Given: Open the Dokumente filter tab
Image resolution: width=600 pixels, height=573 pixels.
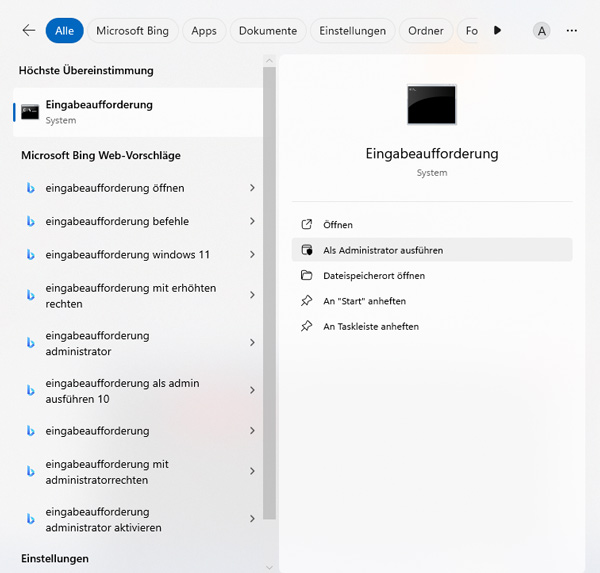Looking at the screenshot, I should [268, 31].
